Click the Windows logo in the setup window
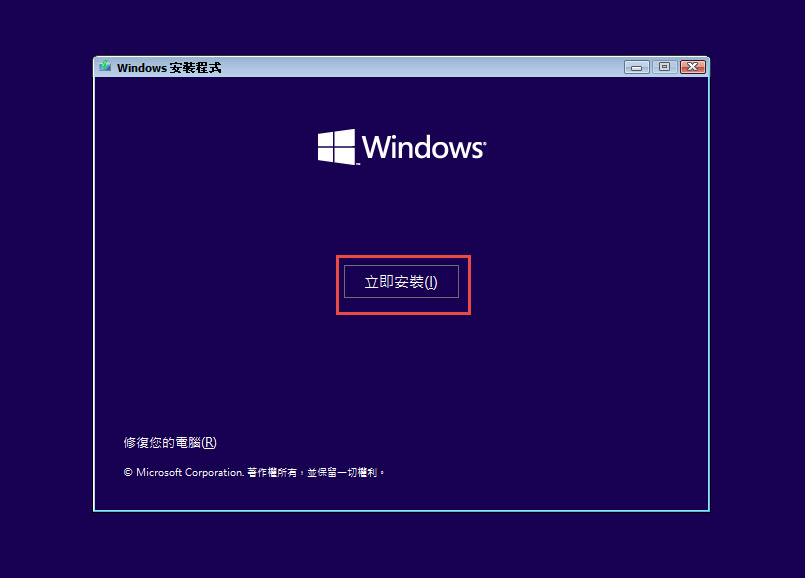The height and width of the screenshot is (578, 805). (x=401, y=147)
